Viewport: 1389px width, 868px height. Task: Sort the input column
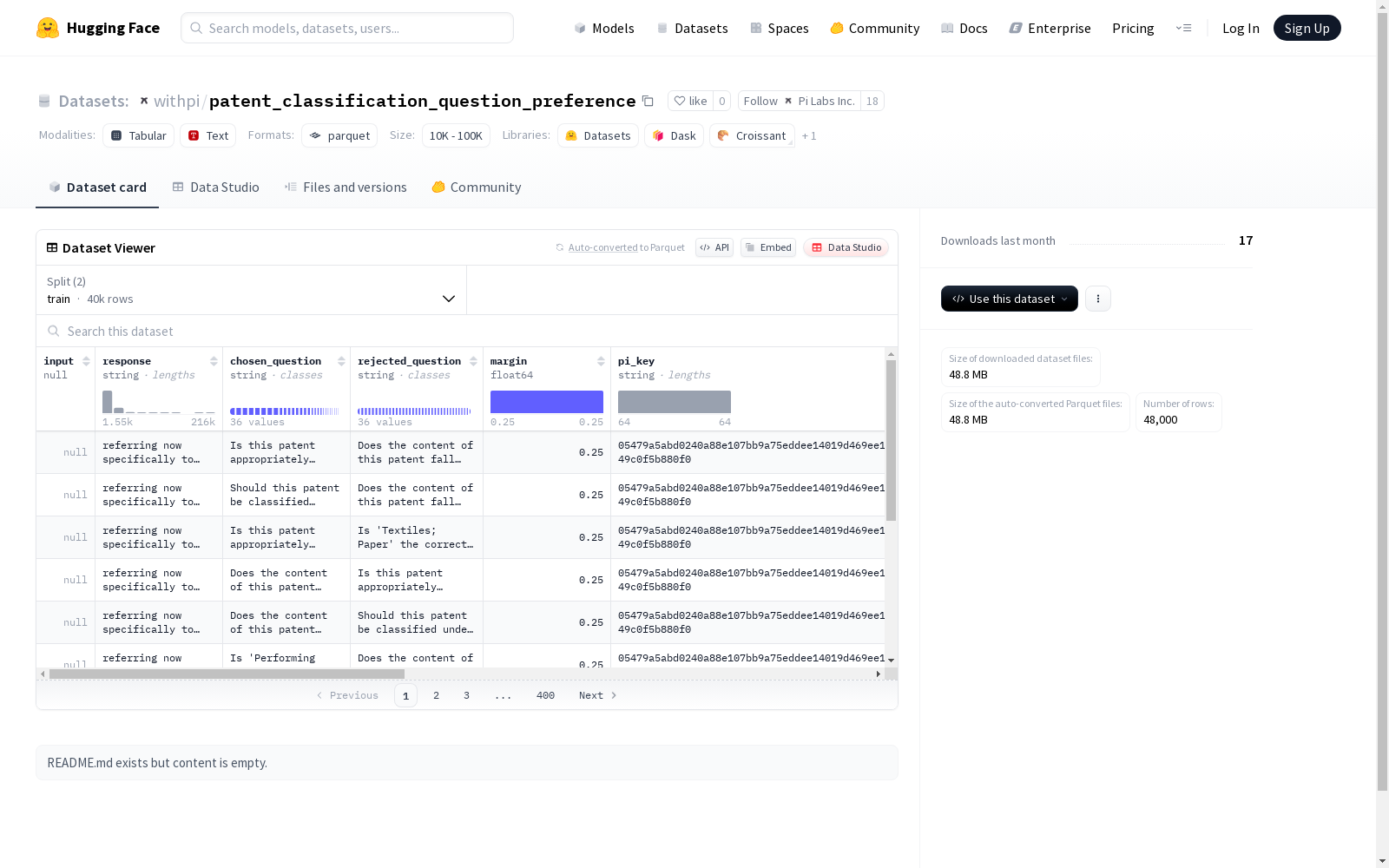pos(86,361)
